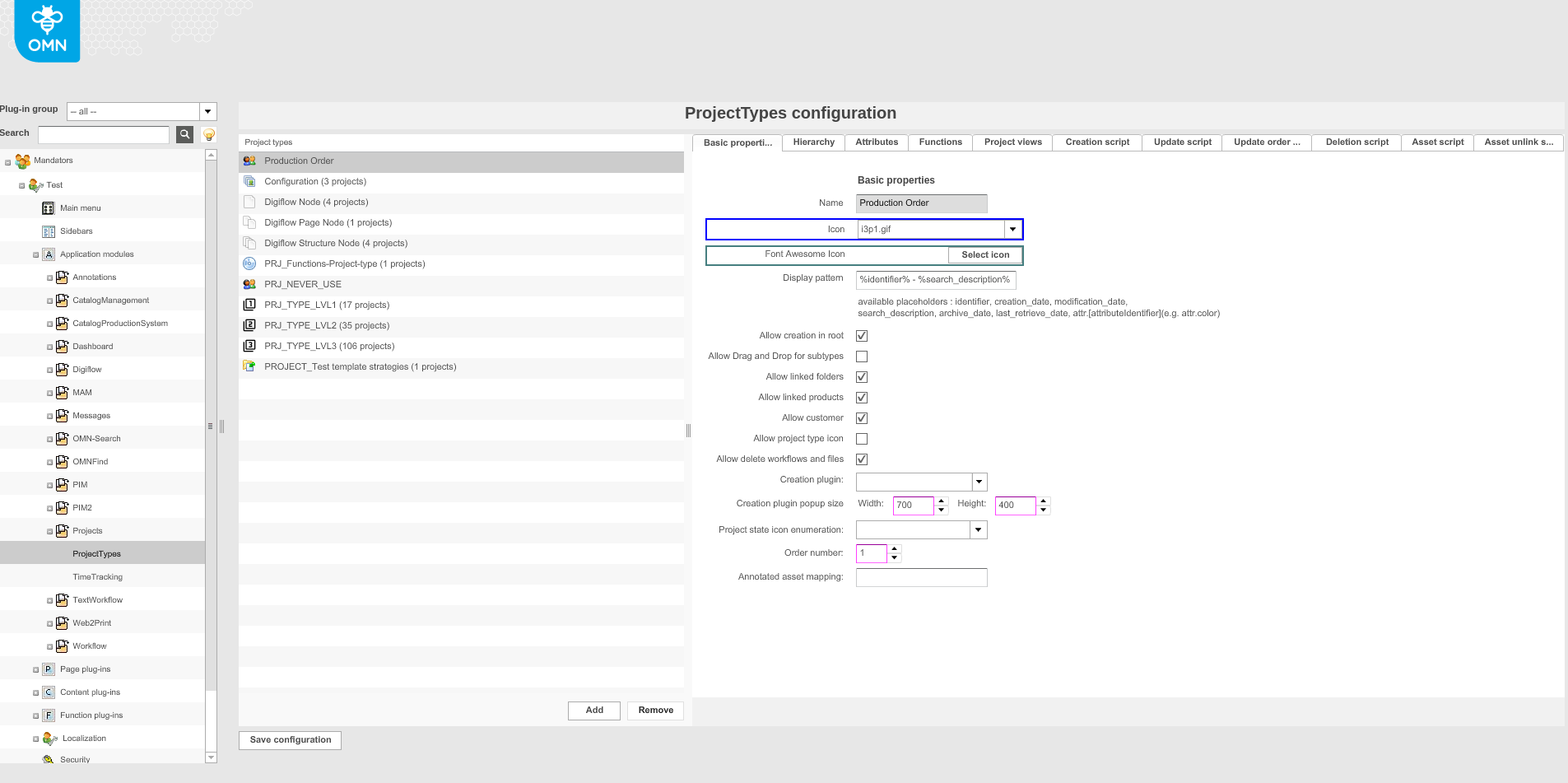
Task: Switch to the Hierarchy tab
Action: 812,142
